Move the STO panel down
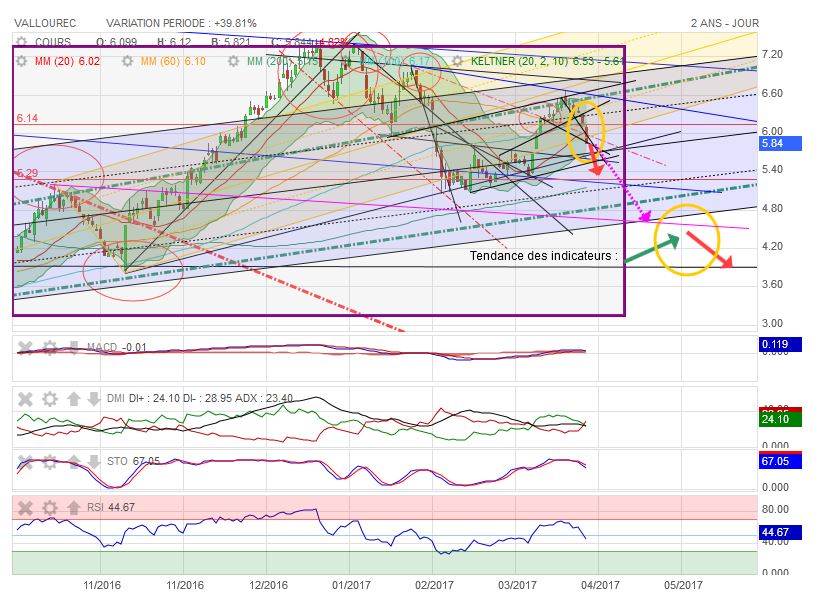Screen dimensions: 815x602 94,462
